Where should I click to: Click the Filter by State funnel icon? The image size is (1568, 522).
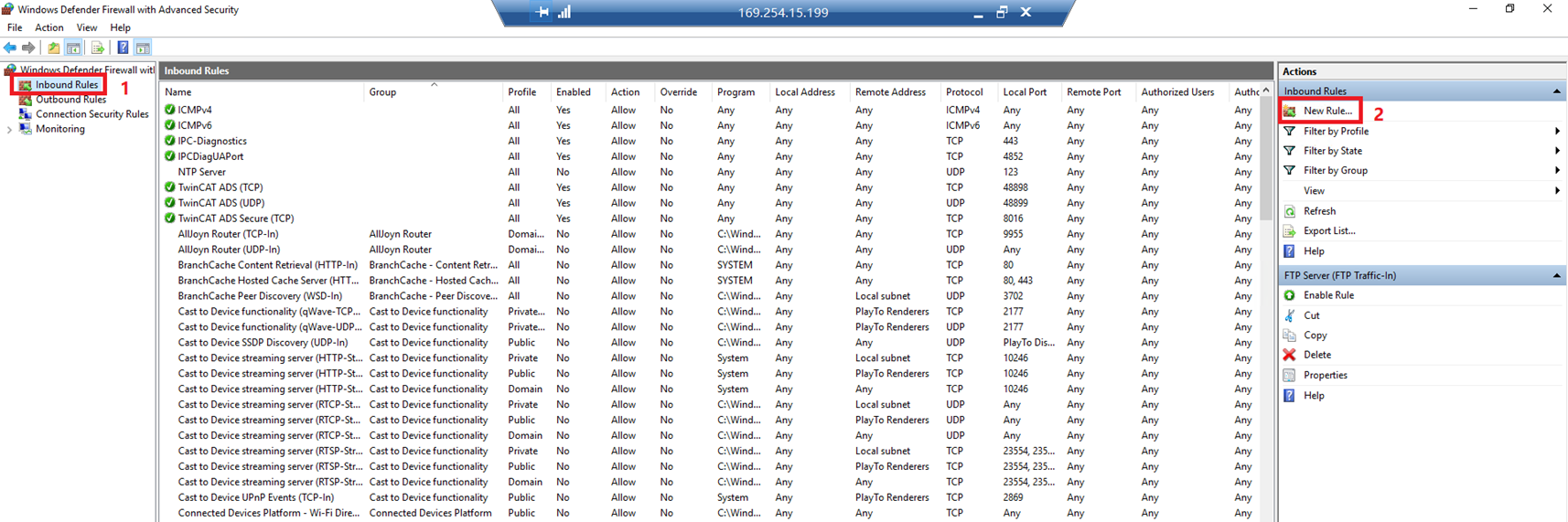pos(1290,151)
